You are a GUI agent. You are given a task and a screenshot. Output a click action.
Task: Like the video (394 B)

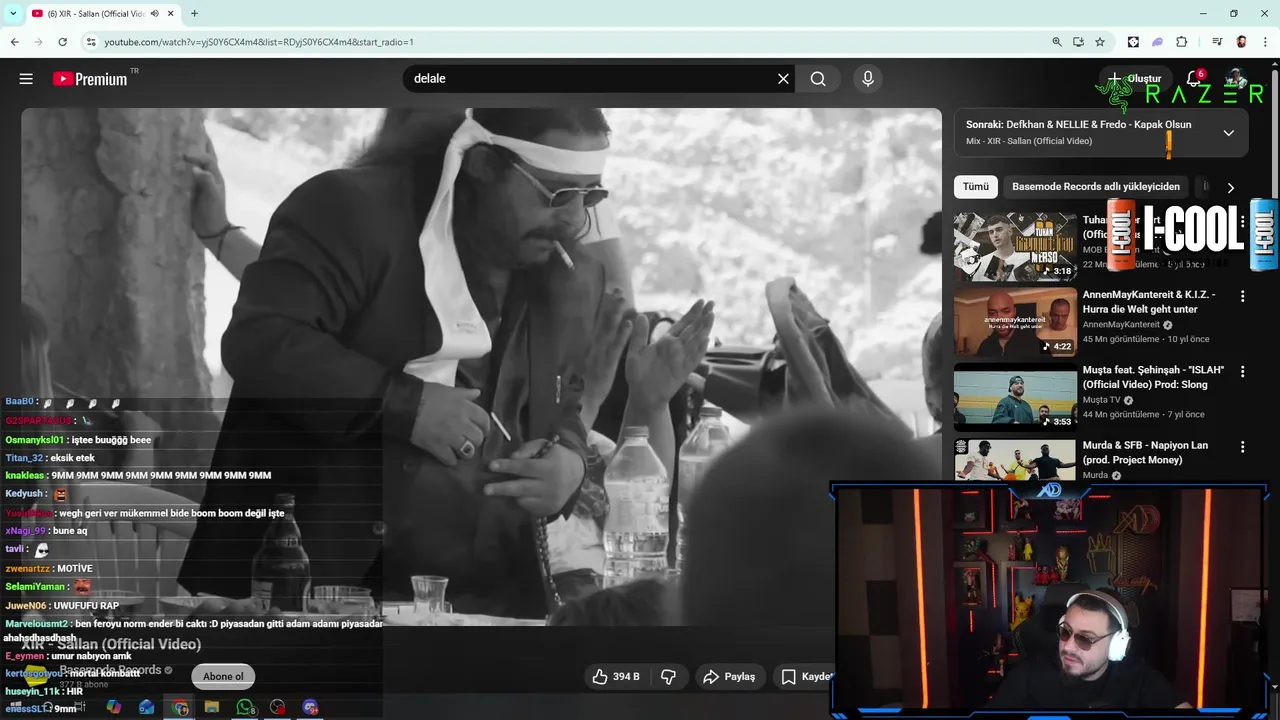click(615, 677)
